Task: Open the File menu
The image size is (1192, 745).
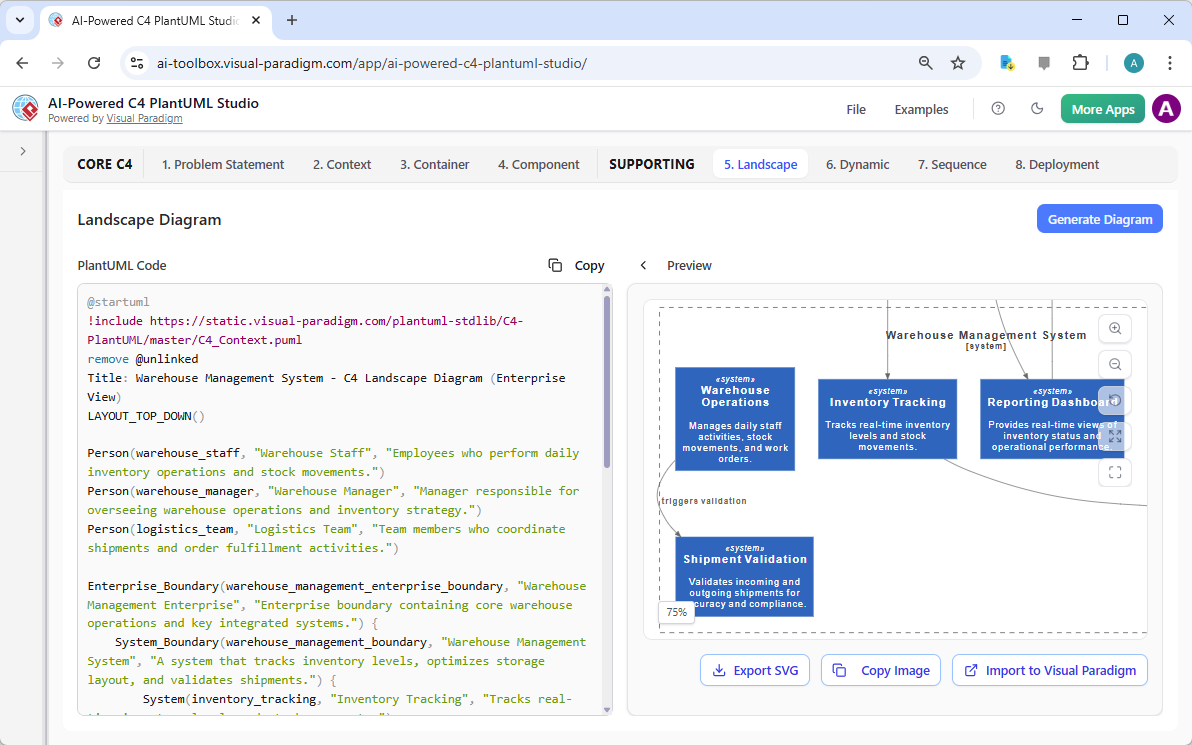Action: [x=856, y=109]
